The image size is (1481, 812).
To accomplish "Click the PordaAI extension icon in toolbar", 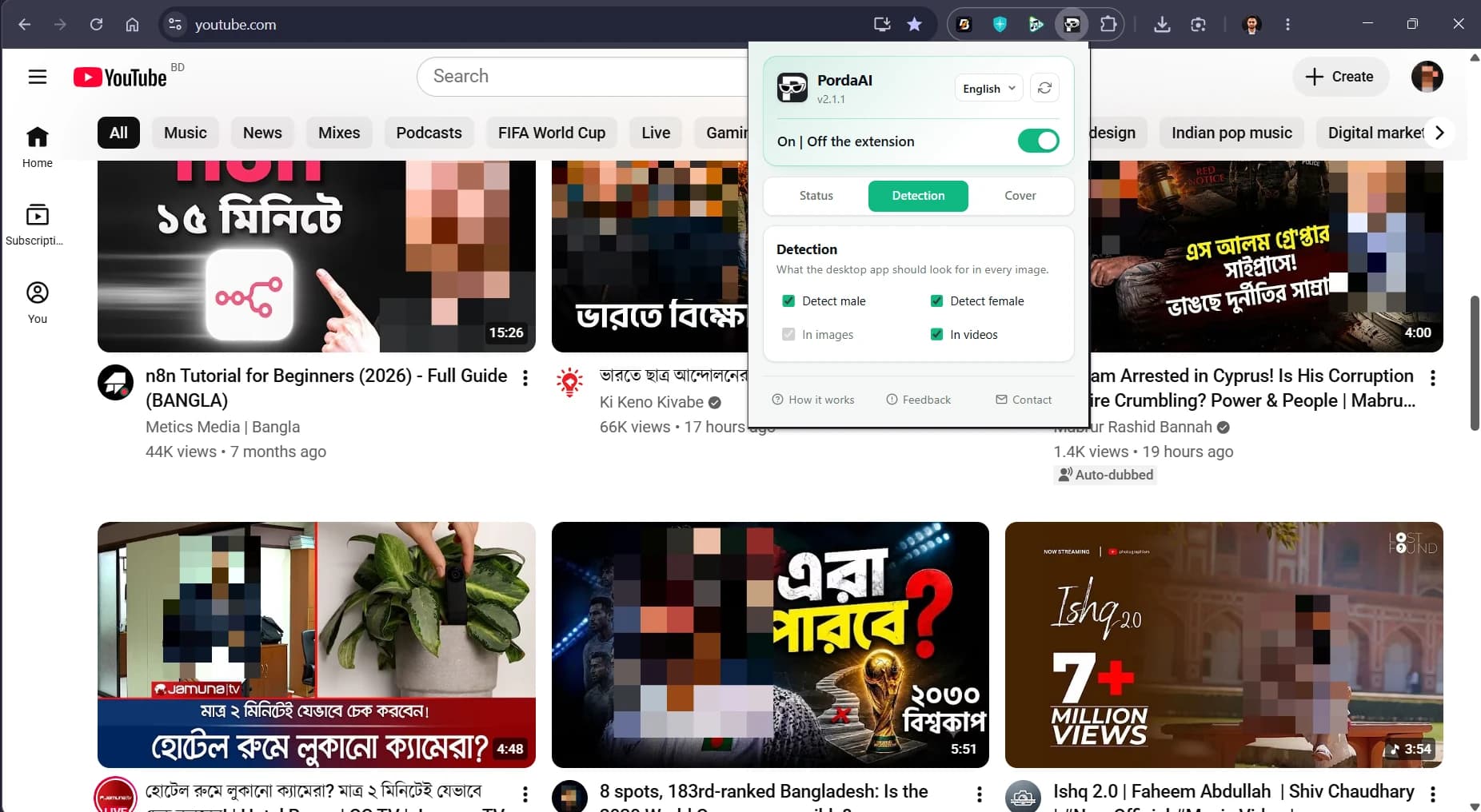I will coord(1072,25).
